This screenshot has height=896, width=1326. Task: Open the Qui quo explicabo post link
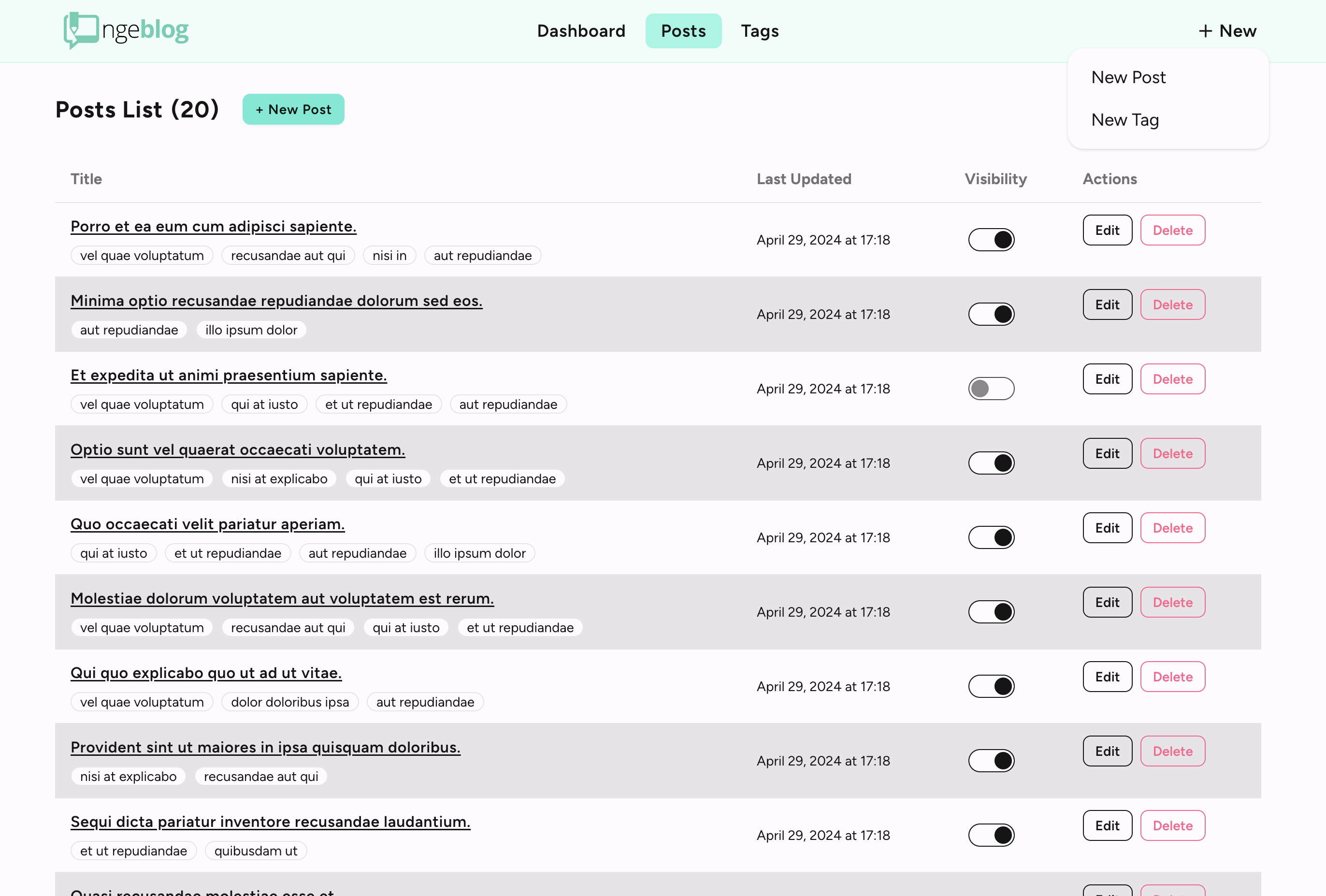click(206, 673)
